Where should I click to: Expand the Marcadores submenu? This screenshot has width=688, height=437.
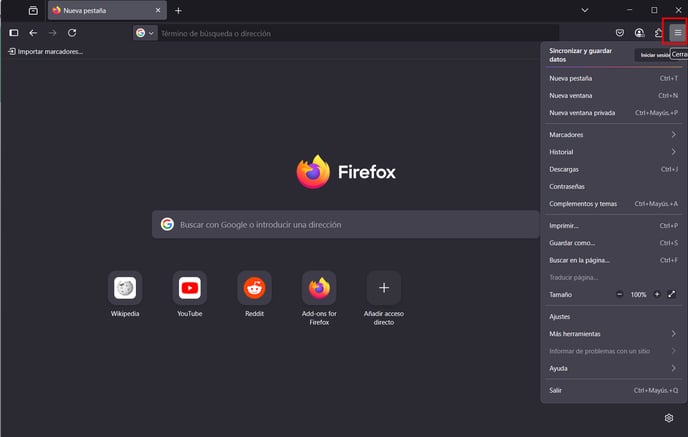click(613, 135)
